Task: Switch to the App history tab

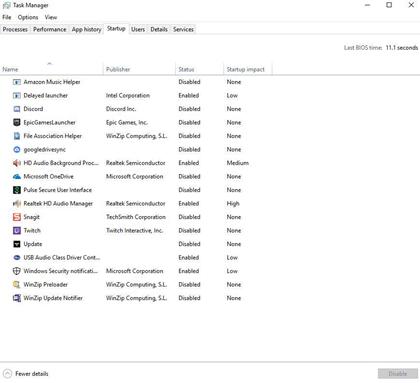Action: tap(86, 29)
